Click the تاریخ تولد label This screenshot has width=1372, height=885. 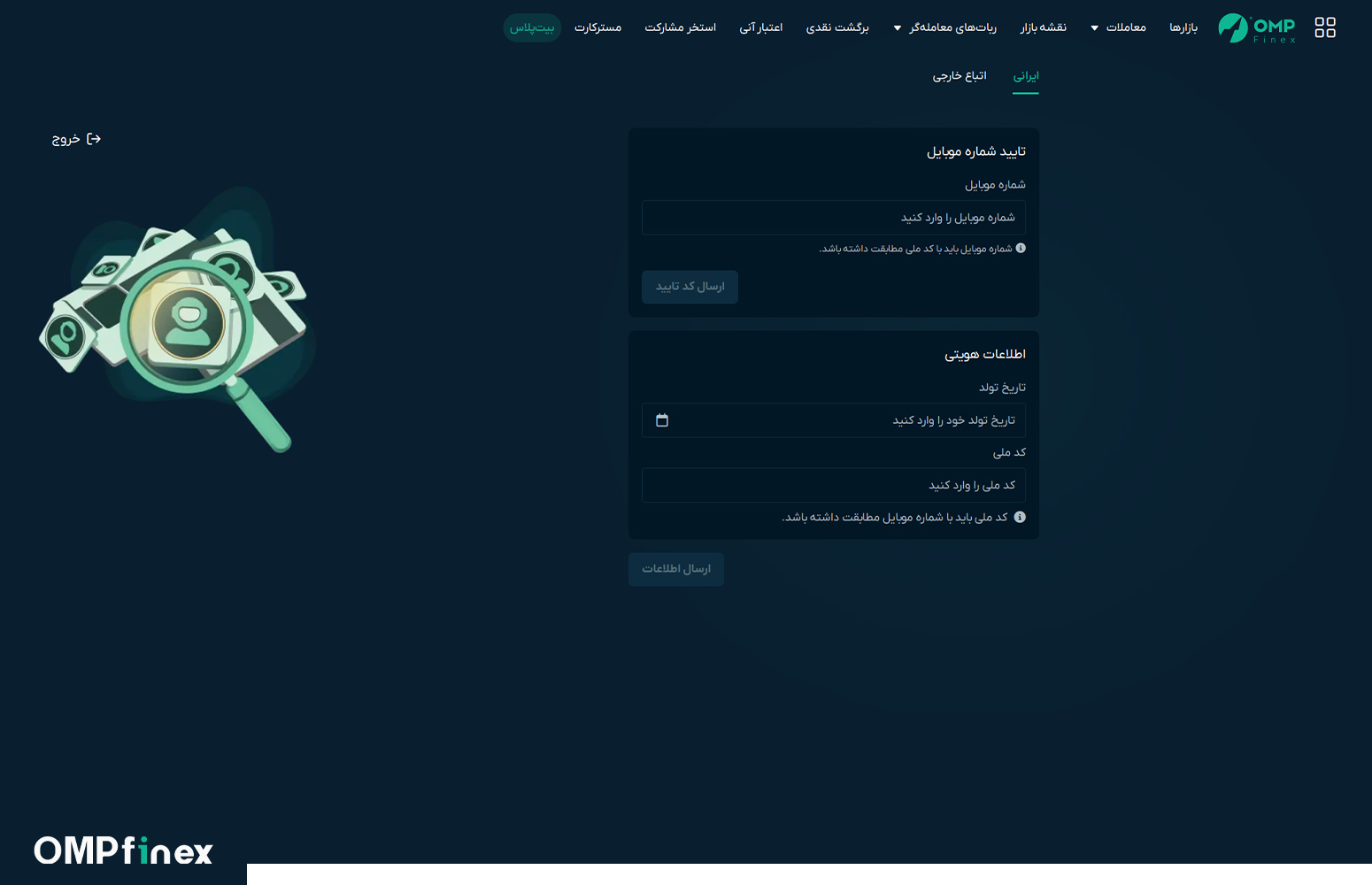[1002, 388]
